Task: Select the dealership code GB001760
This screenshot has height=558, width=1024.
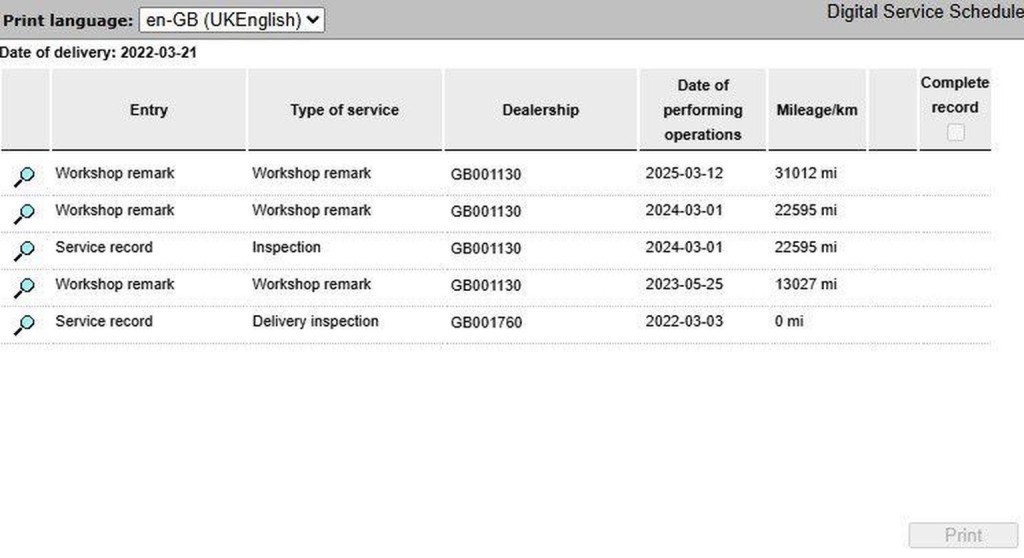Action: coord(486,322)
